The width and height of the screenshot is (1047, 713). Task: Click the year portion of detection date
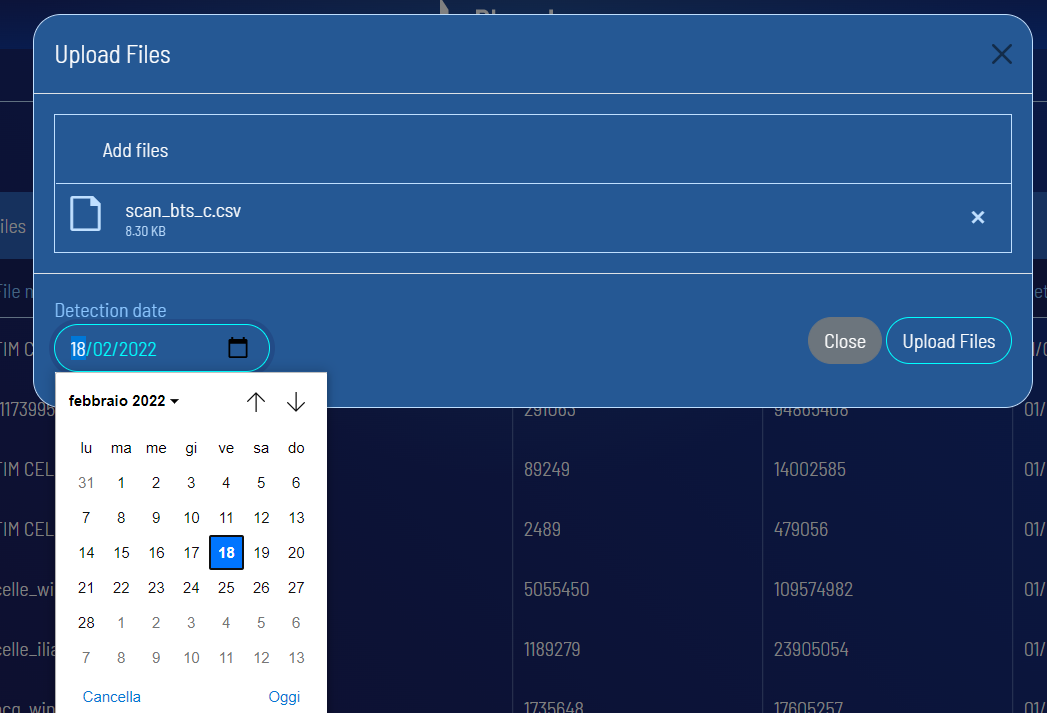138,349
